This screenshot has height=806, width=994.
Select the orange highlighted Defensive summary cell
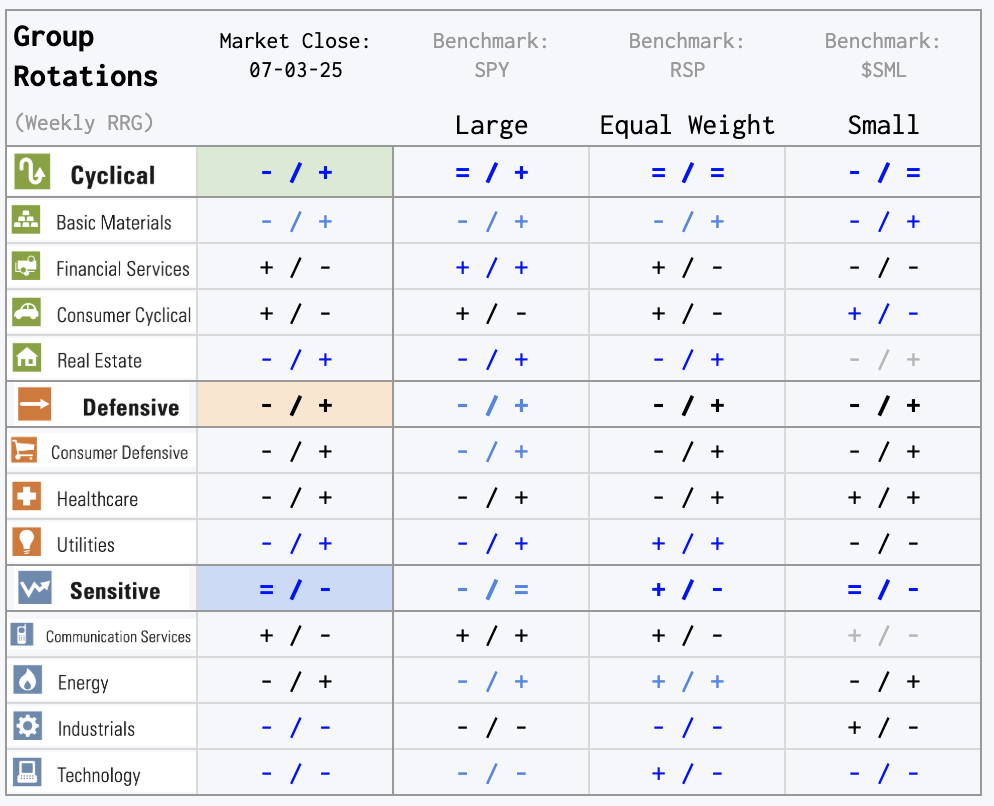click(295, 405)
